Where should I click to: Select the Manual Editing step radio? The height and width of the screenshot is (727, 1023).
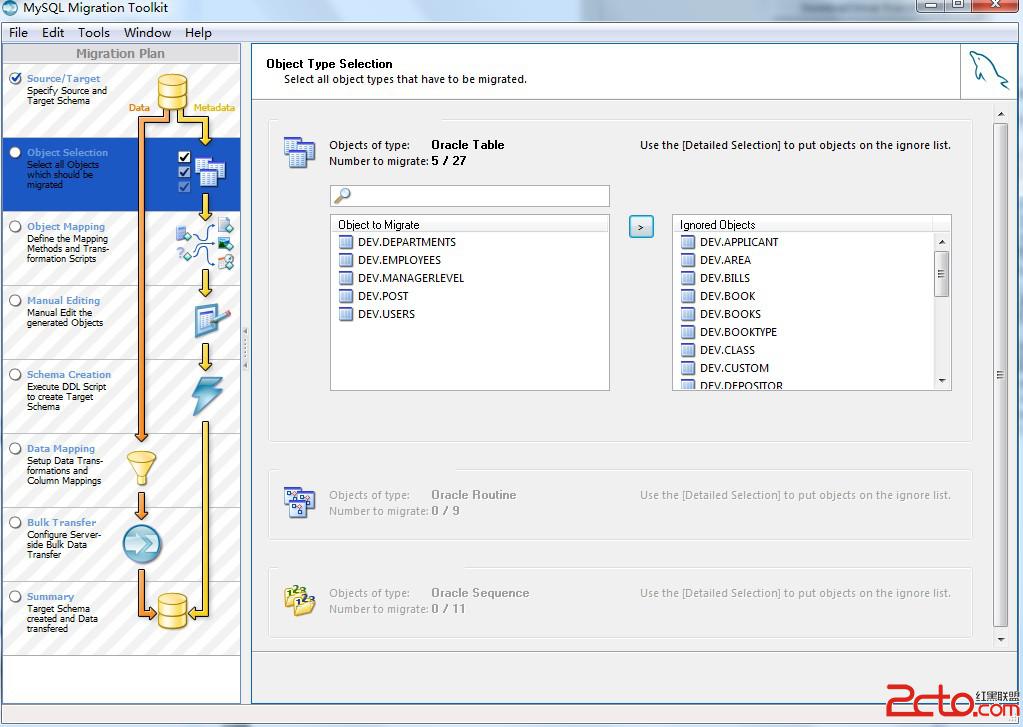click(x=16, y=300)
